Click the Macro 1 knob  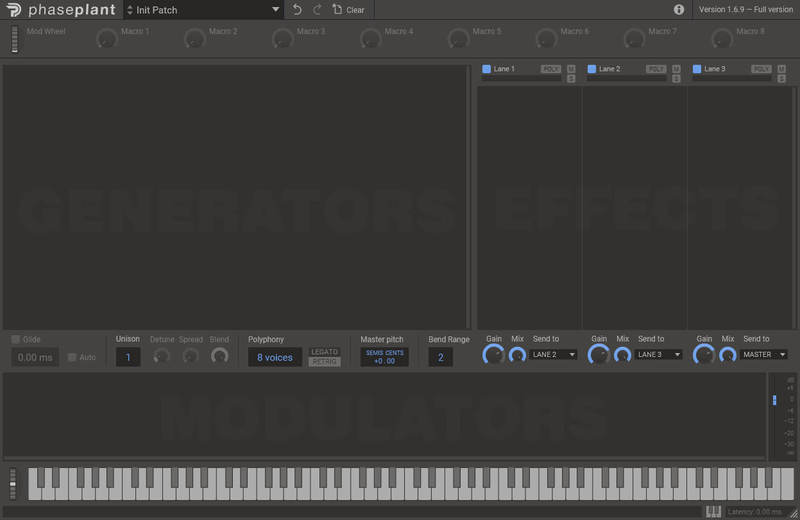(x=106, y=39)
